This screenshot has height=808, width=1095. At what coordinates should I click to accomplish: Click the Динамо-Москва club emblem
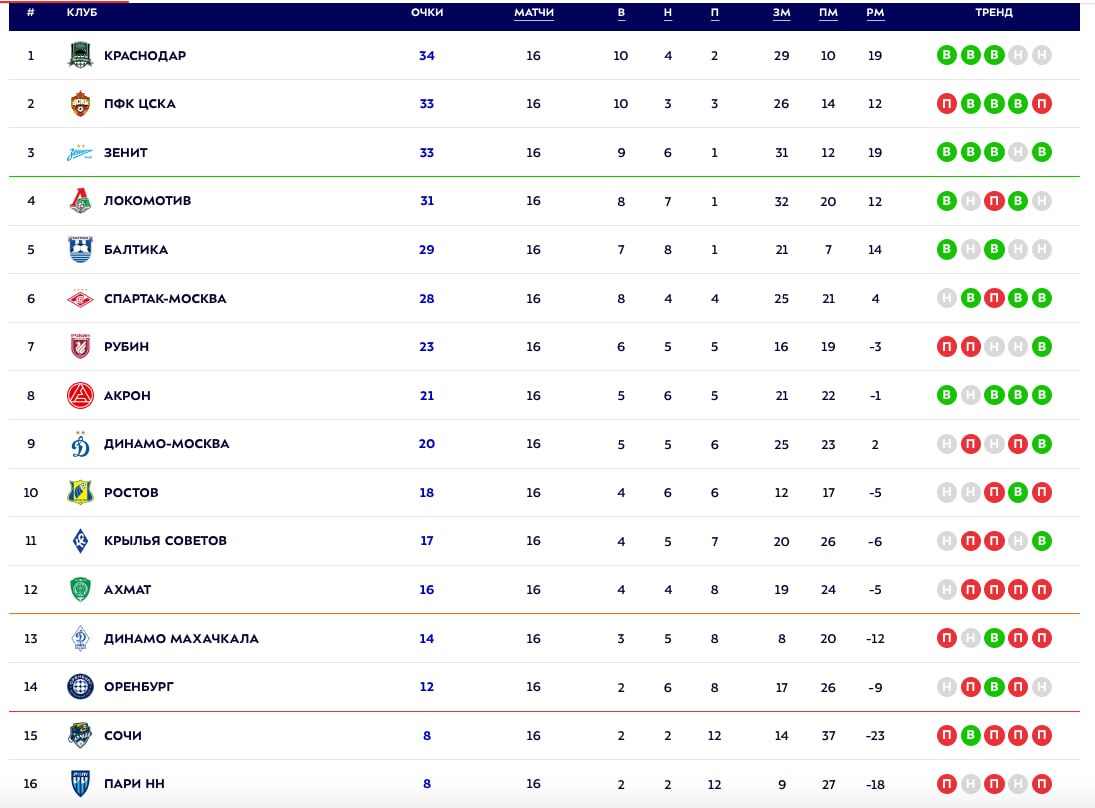coord(80,443)
